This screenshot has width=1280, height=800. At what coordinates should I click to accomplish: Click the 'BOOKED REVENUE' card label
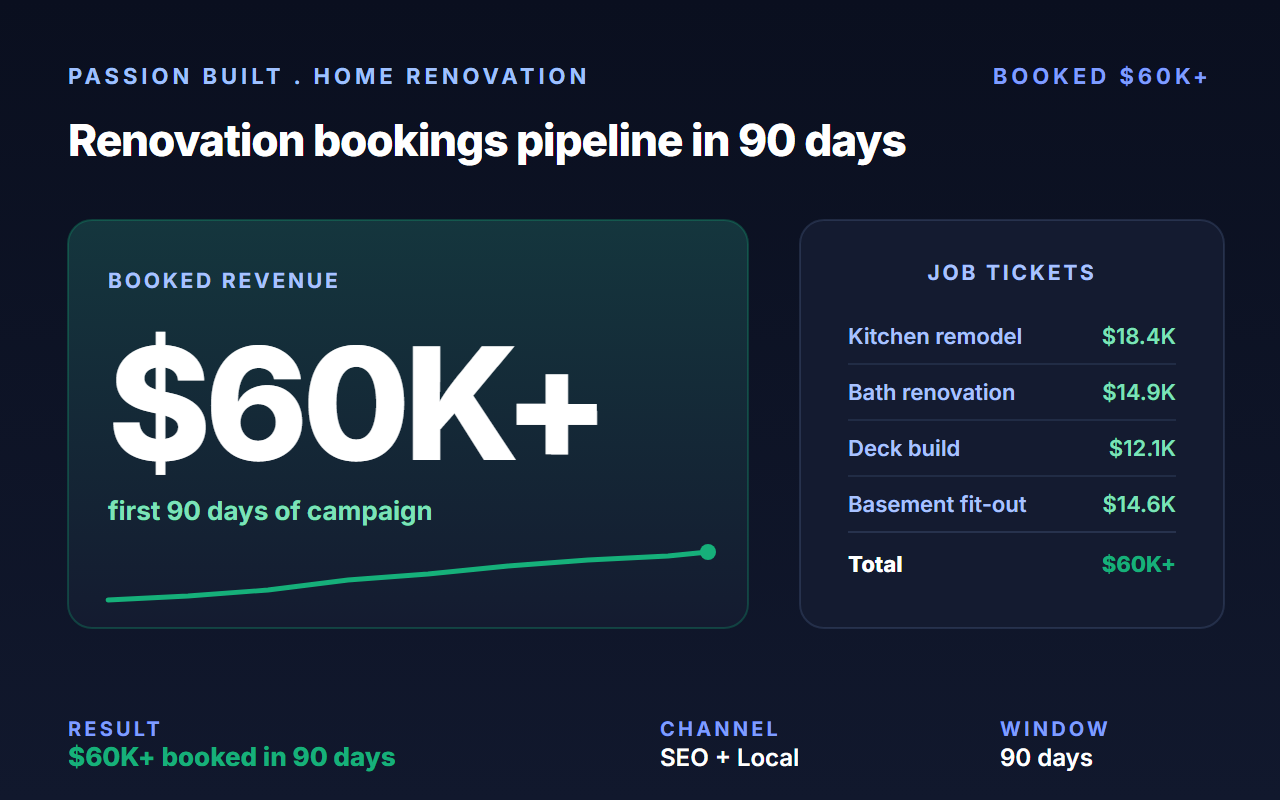(224, 281)
